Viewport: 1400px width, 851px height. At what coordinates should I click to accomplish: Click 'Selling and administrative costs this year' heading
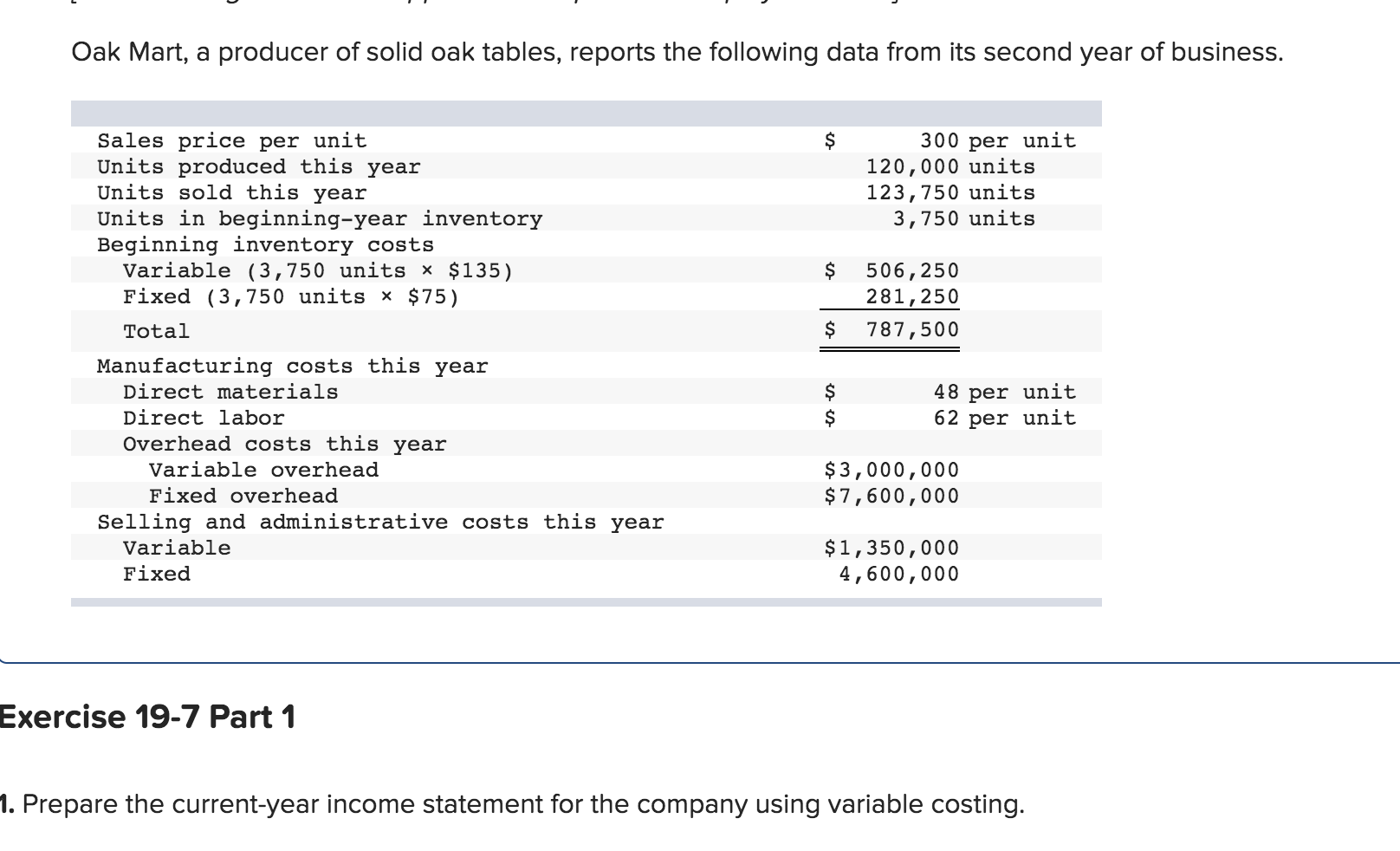pyautogui.click(x=380, y=522)
